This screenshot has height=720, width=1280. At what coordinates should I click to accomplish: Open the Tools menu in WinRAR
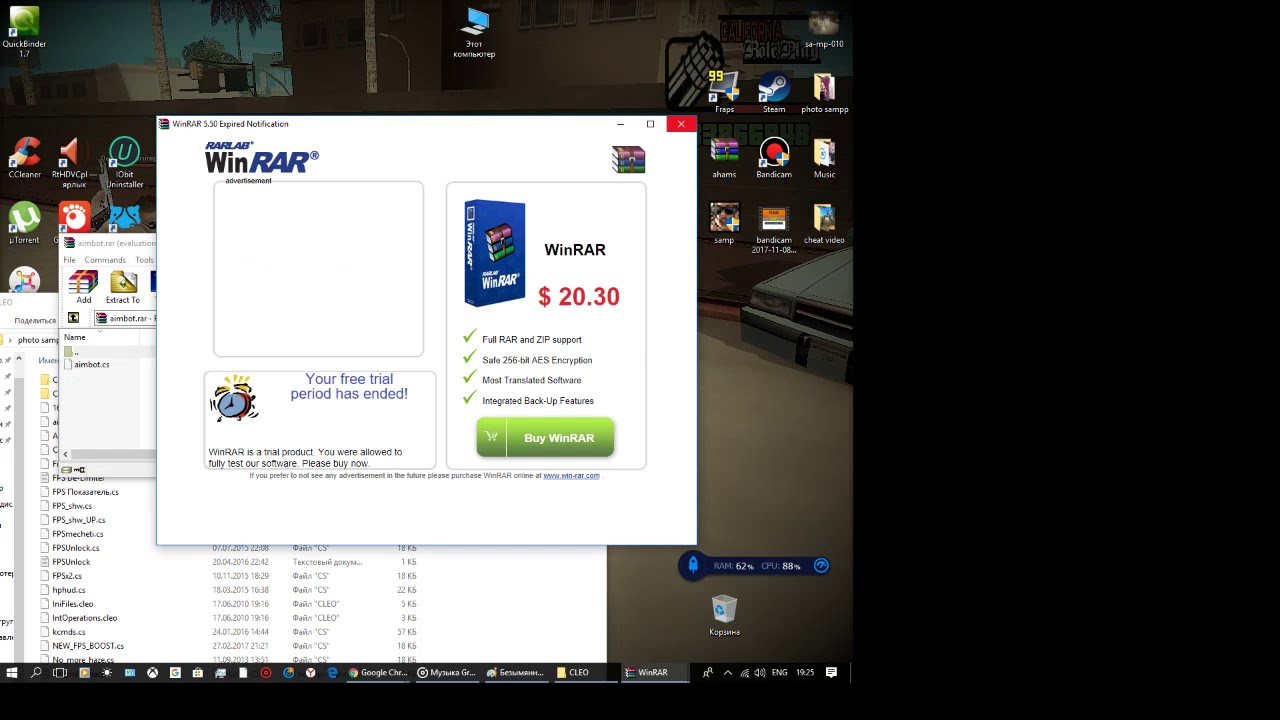pos(145,260)
